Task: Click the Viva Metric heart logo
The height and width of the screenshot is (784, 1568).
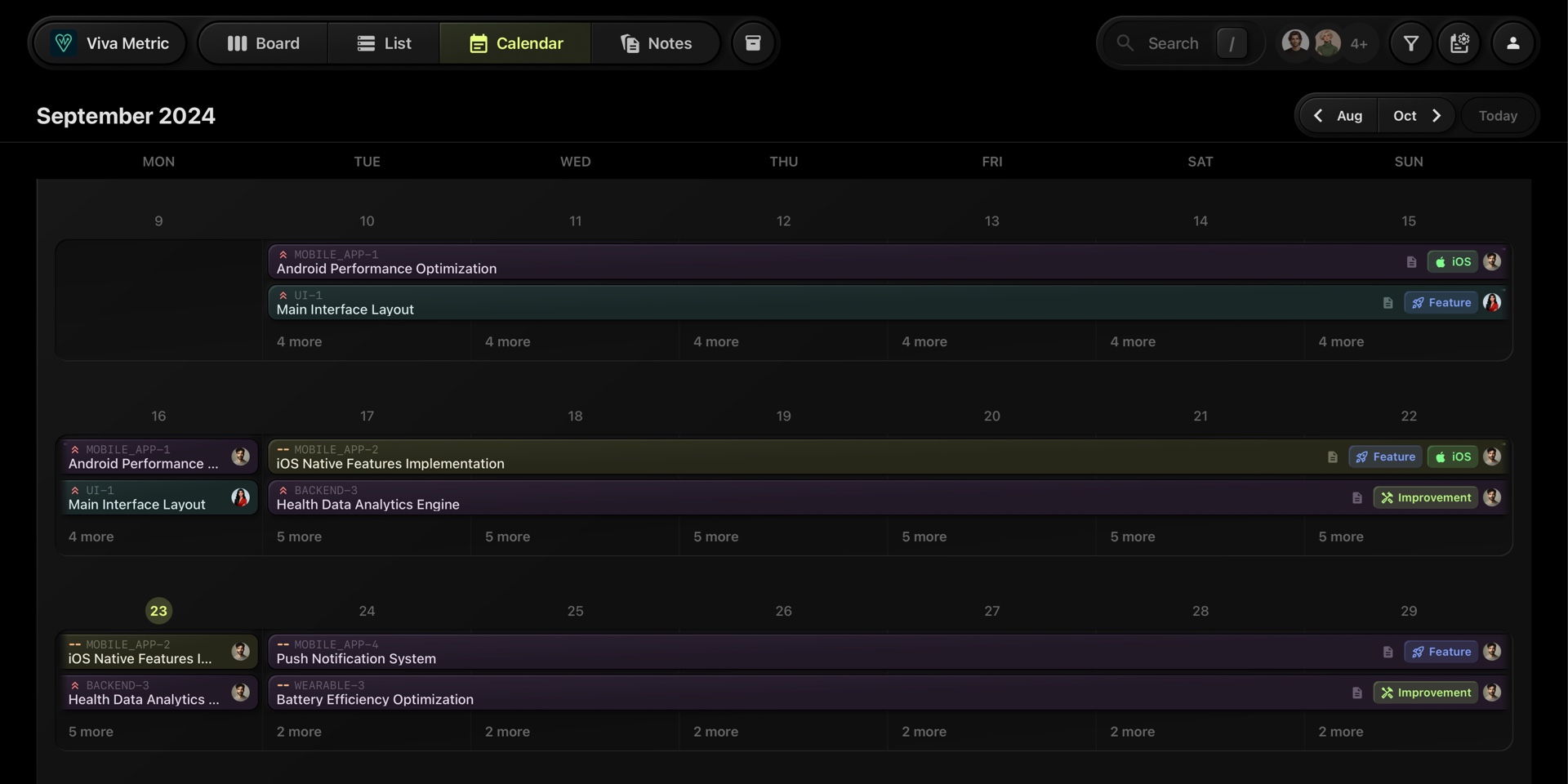Action: [64, 43]
